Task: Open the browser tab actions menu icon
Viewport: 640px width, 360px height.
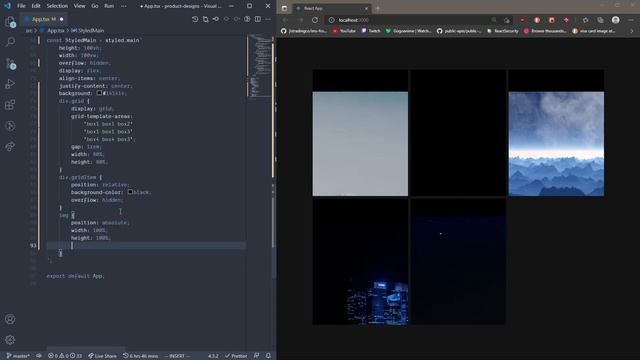Action: click(284, 8)
